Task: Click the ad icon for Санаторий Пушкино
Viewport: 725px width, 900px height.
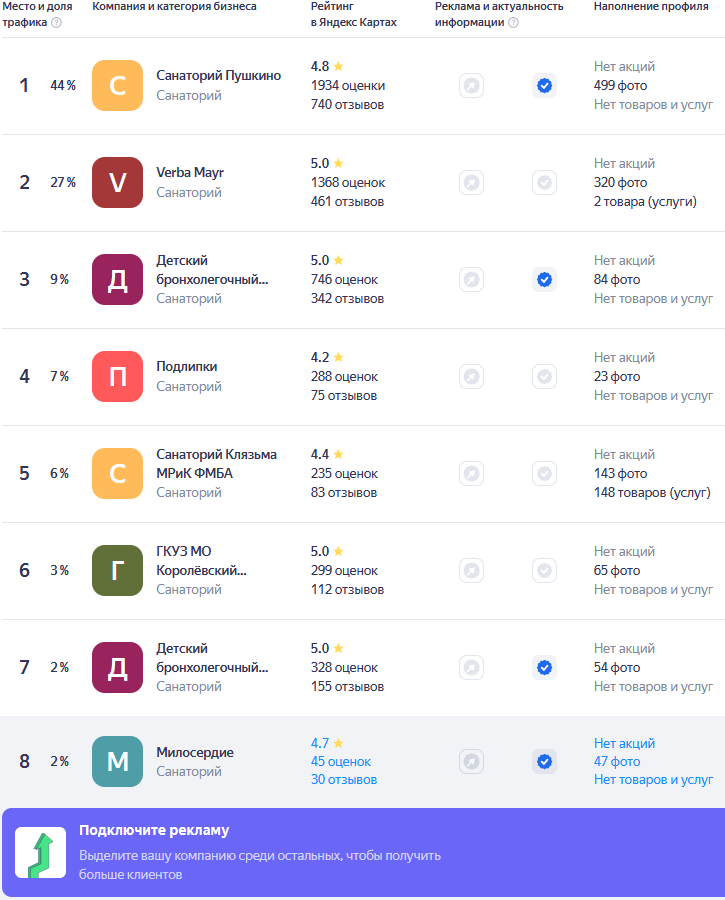Action: pyautogui.click(x=471, y=86)
